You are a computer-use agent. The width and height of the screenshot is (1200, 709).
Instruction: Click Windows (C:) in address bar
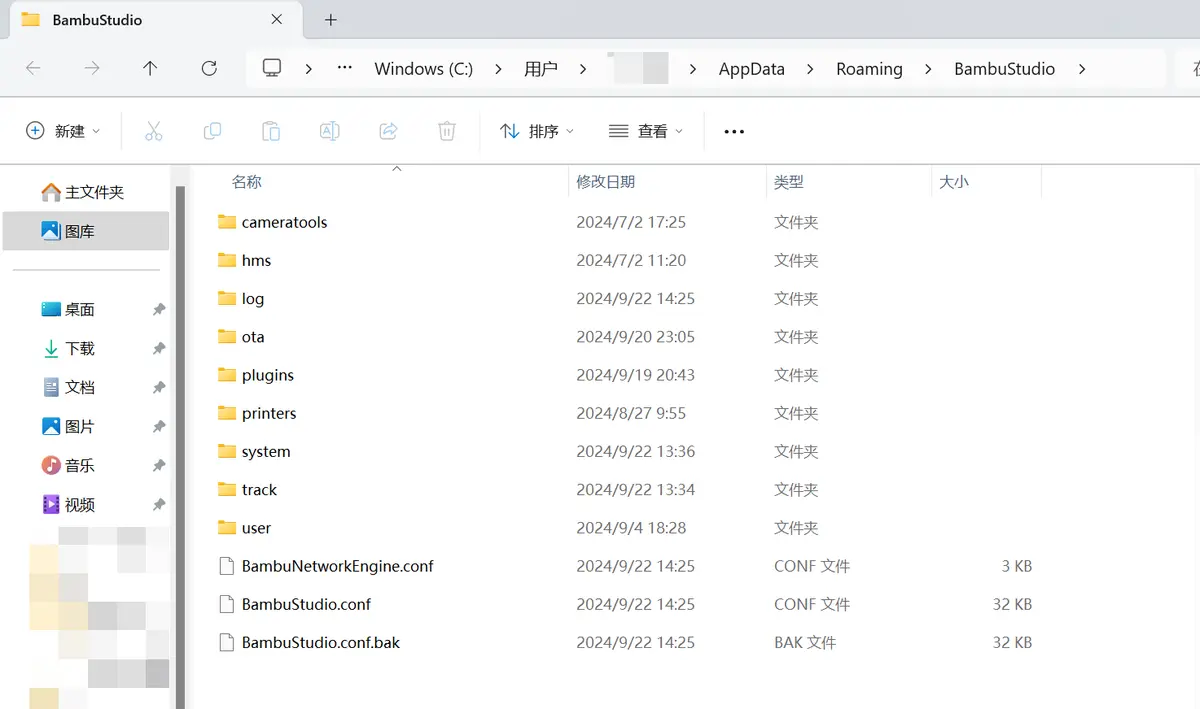[x=424, y=69]
